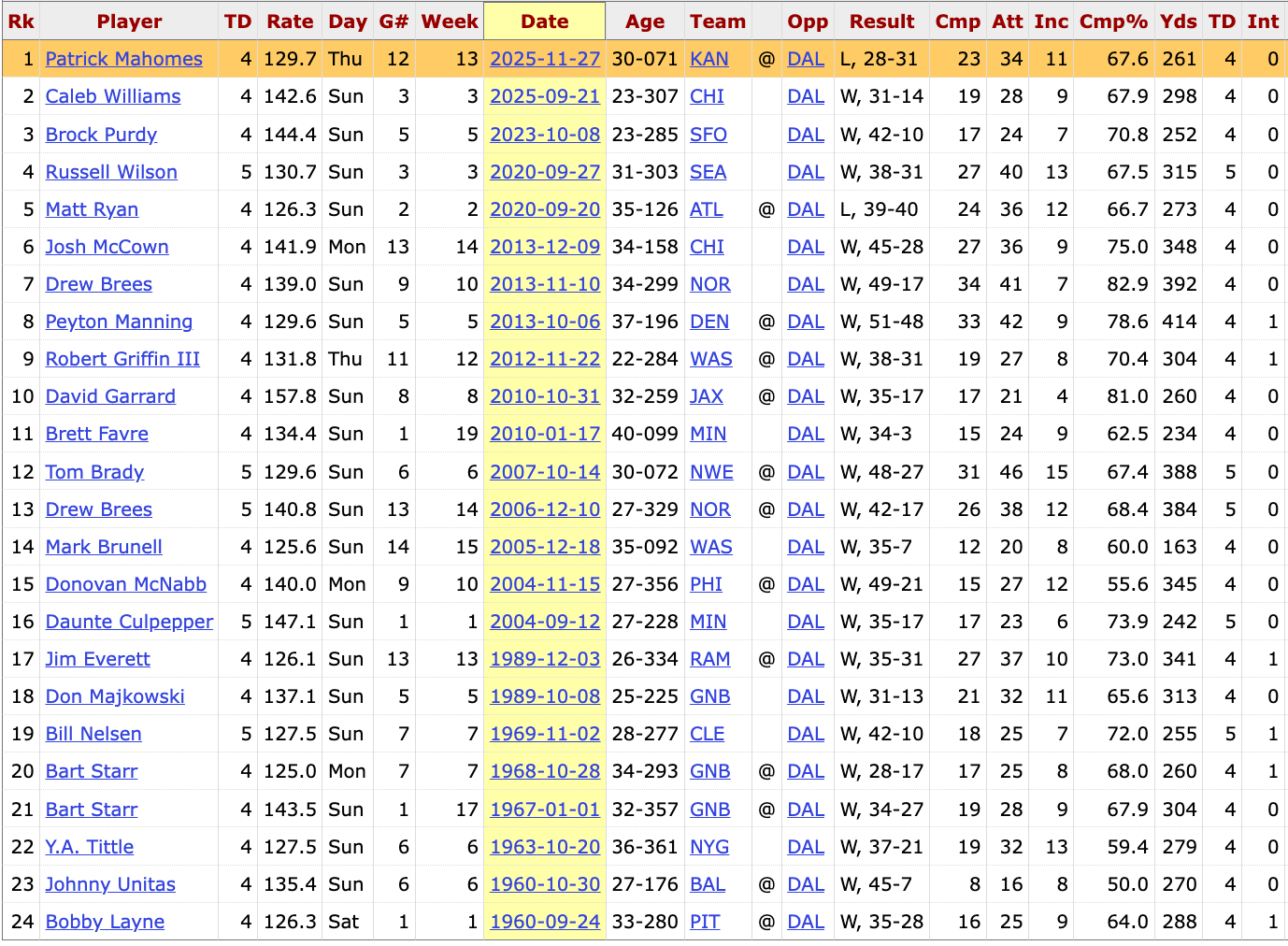Open Brock Purdy player link
The width and height of the screenshot is (1288, 946).
pos(101,135)
